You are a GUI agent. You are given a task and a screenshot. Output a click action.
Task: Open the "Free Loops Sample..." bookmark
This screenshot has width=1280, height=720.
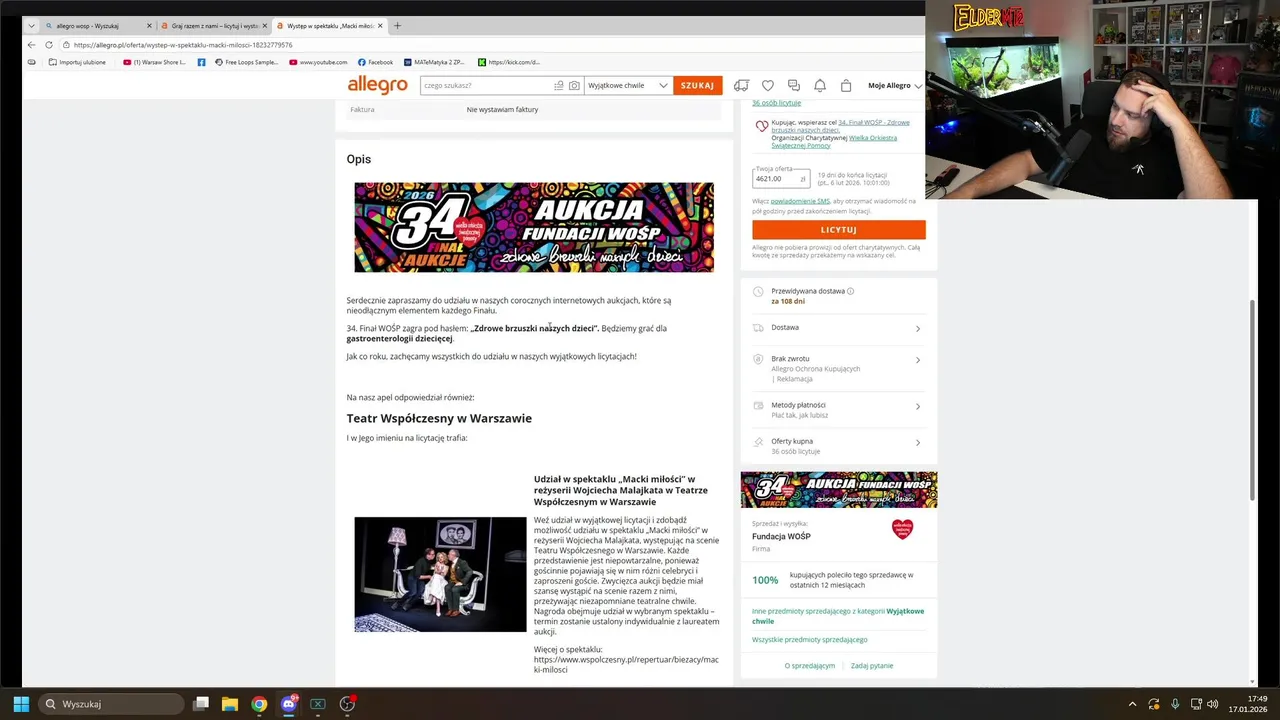(247, 62)
